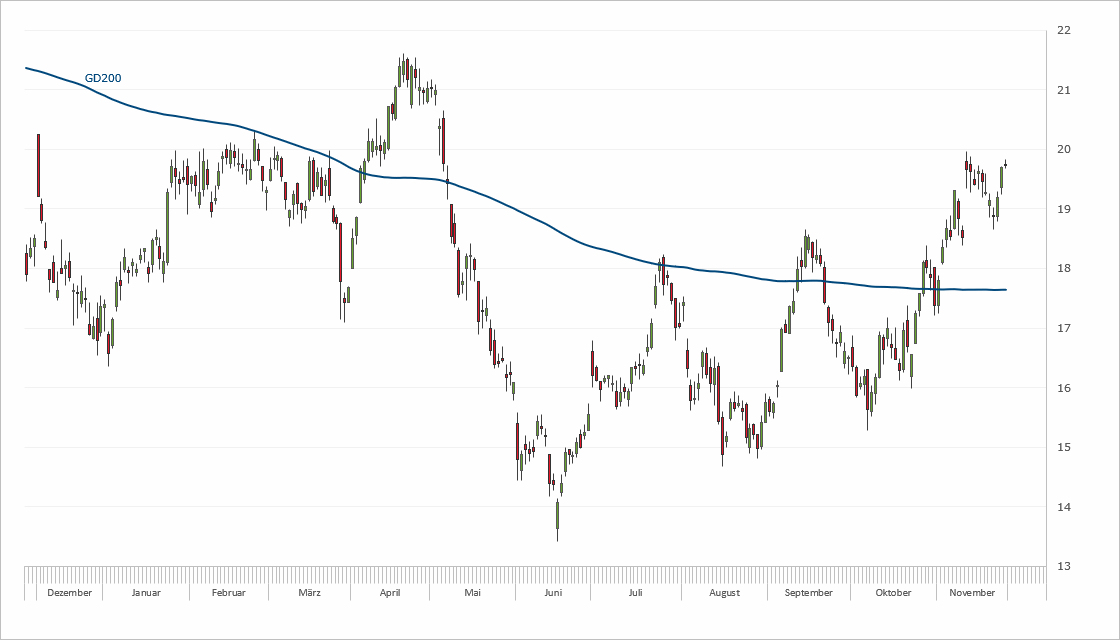Select the Dezember month label on the time axis

coord(69,593)
